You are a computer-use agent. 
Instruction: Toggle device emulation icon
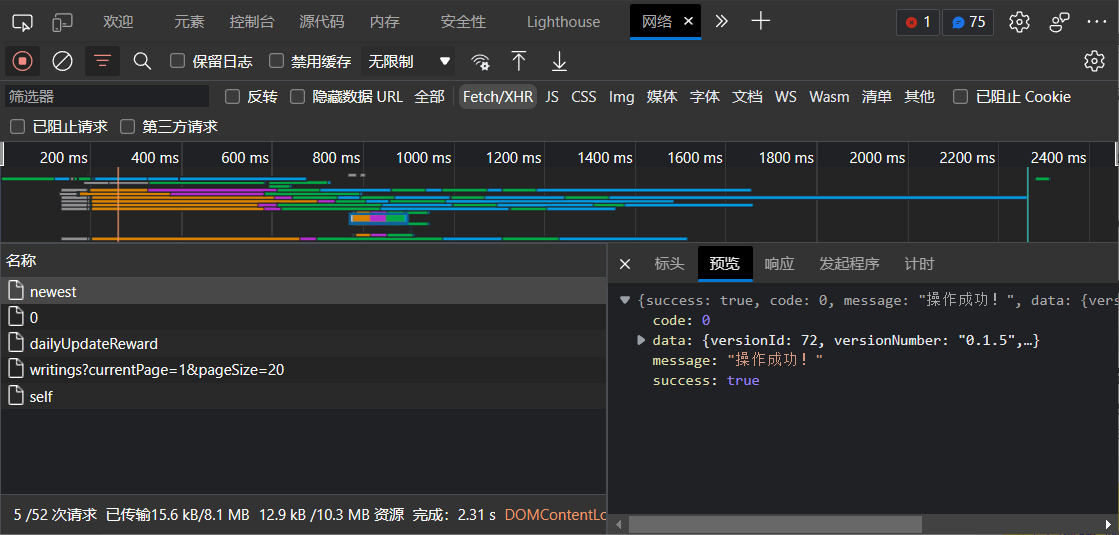[x=63, y=22]
